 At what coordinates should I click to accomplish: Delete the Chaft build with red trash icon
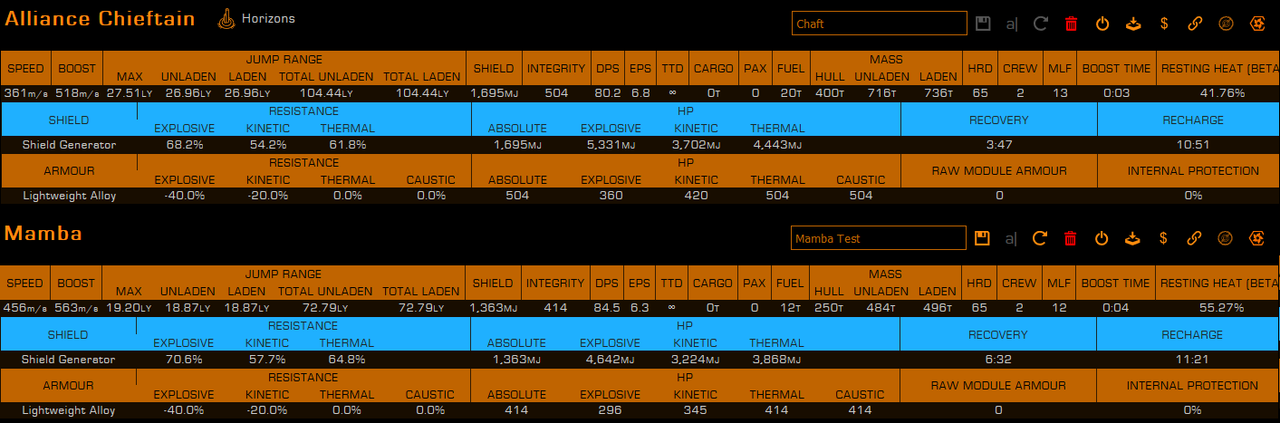[1071, 23]
